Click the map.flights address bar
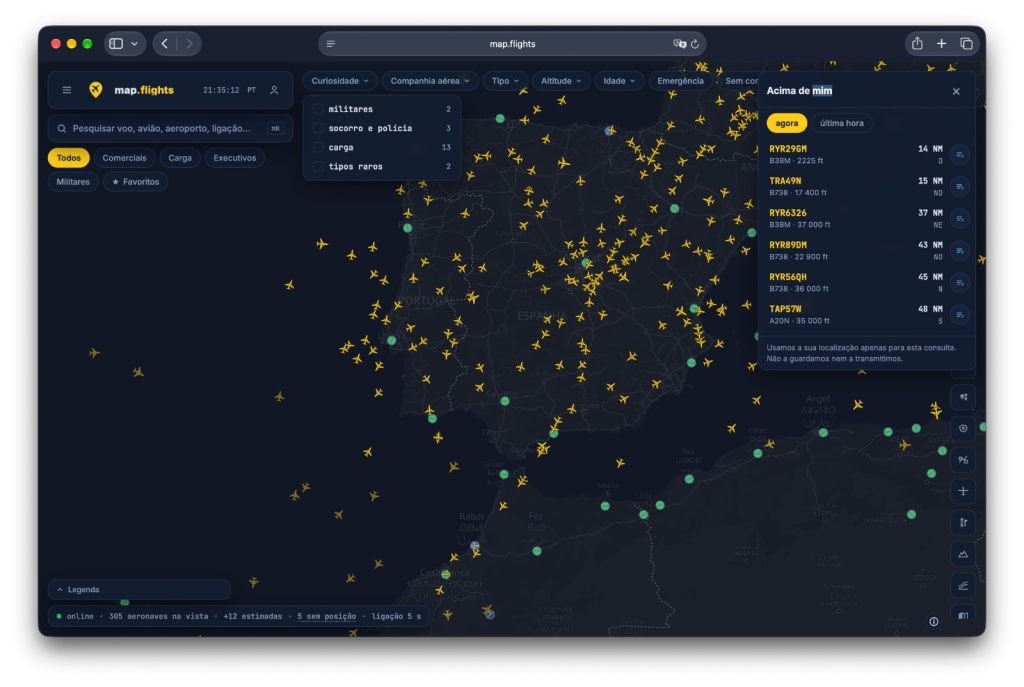The width and height of the screenshot is (1024, 687). click(x=512, y=44)
